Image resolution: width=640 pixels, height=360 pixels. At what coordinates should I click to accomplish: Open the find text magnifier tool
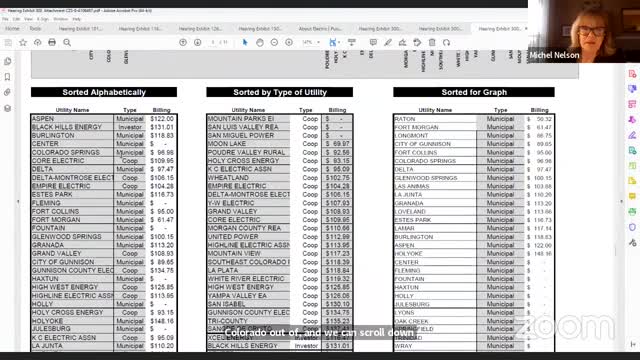click(67, 42)
